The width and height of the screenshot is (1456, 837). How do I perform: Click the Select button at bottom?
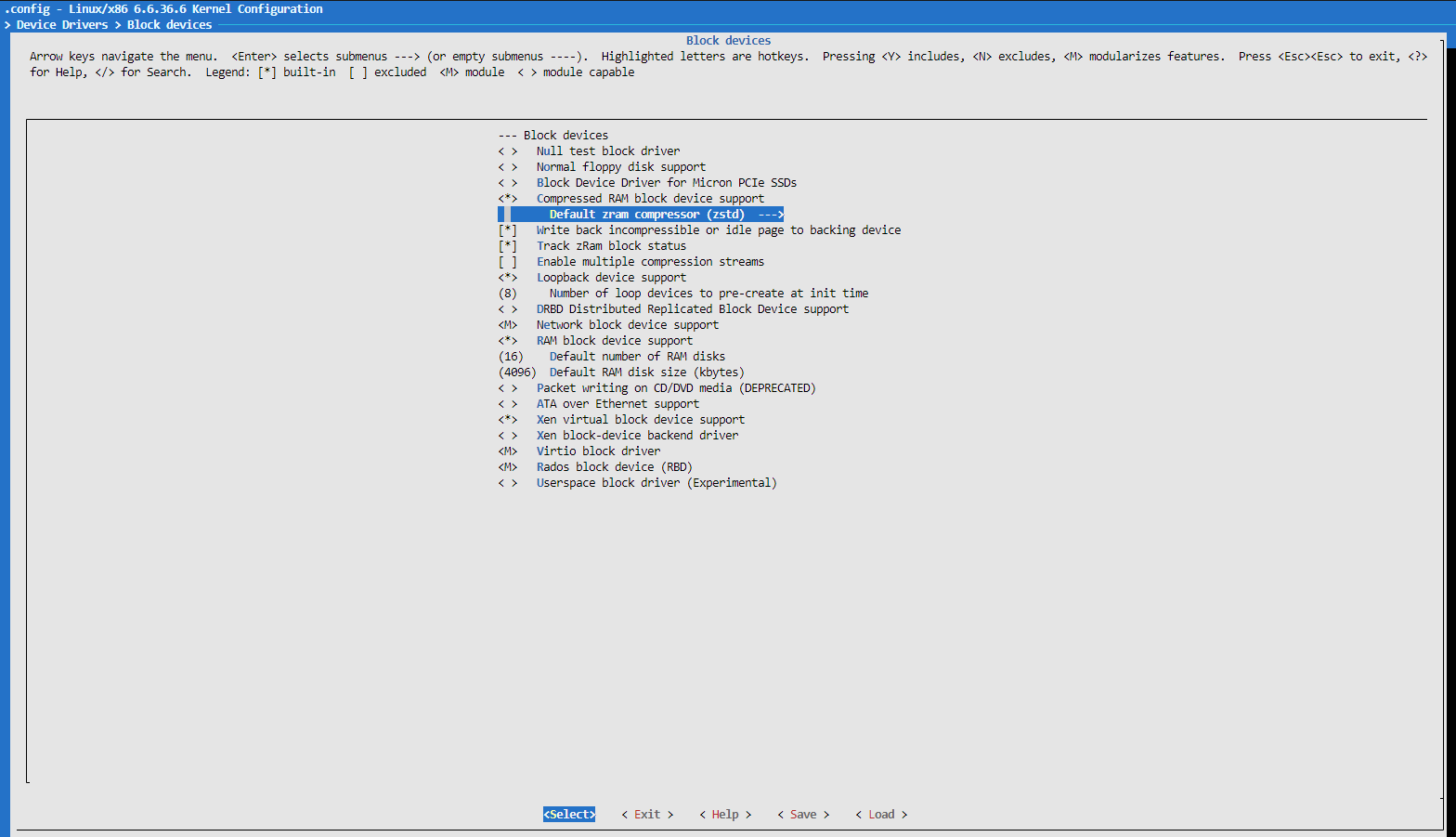(x=568, y=815)
